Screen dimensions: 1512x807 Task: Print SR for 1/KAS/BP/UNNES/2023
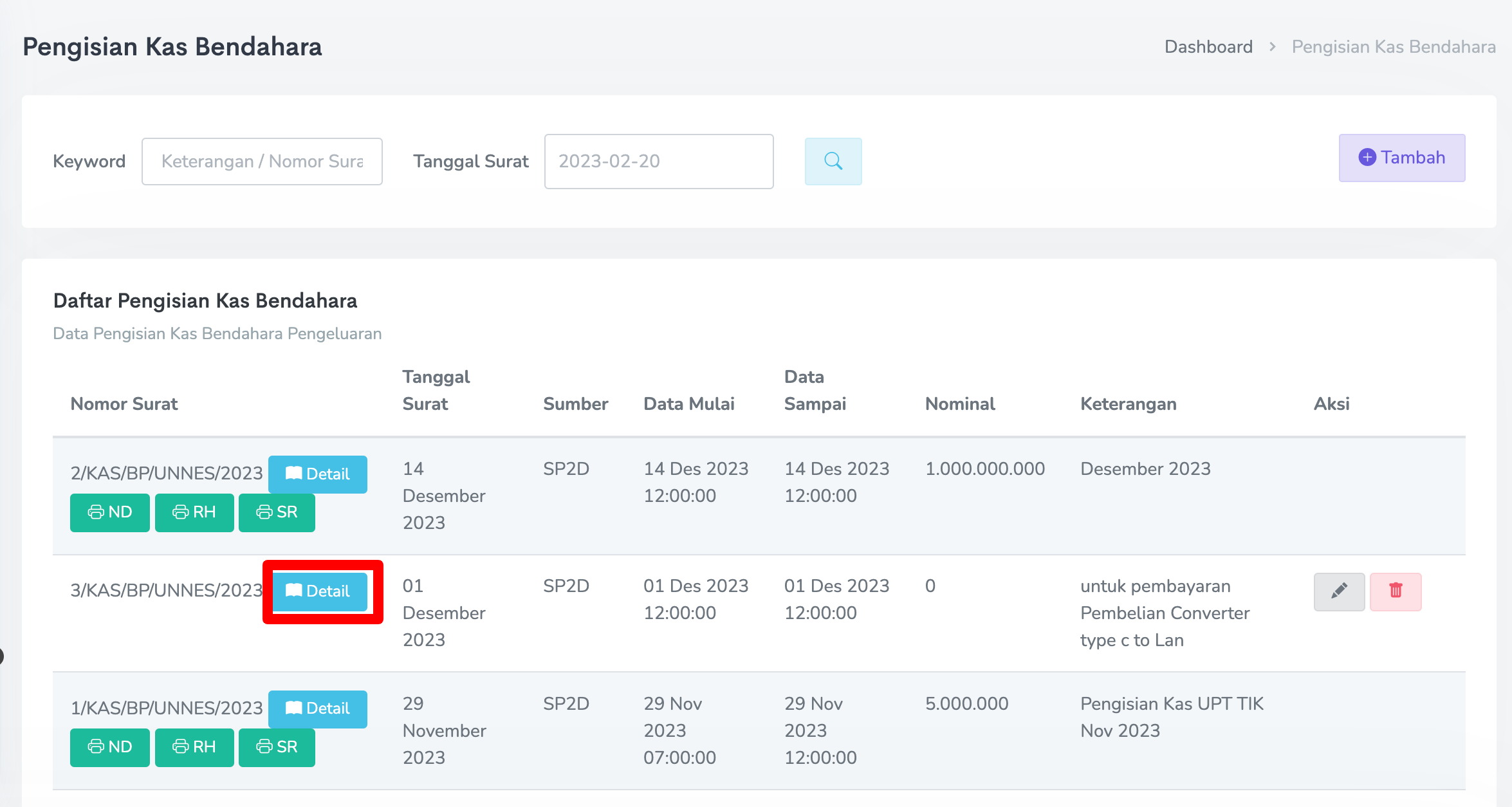tap(277, 747)
